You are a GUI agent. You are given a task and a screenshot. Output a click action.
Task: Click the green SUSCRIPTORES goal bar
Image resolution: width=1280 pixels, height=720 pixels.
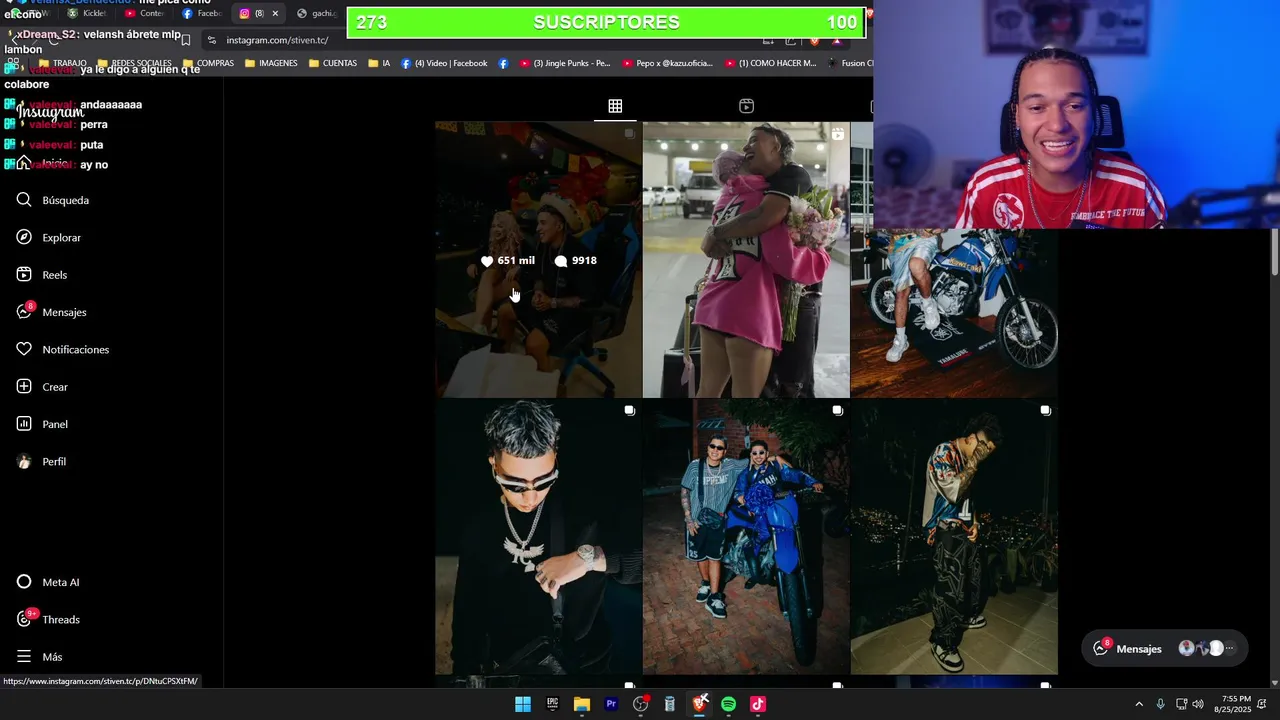606,22
